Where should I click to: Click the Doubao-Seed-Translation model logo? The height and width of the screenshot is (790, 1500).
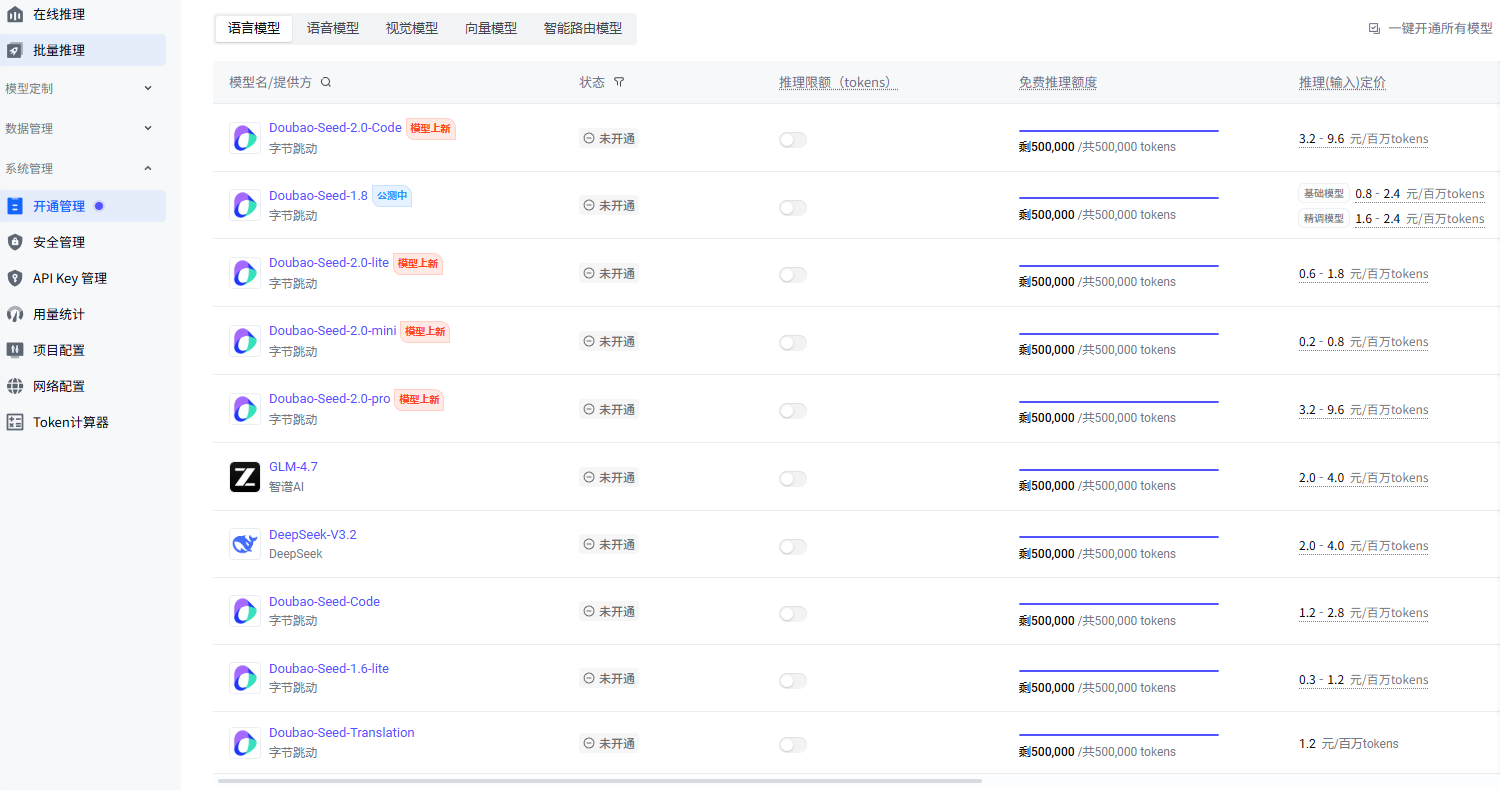coord(245,743)
